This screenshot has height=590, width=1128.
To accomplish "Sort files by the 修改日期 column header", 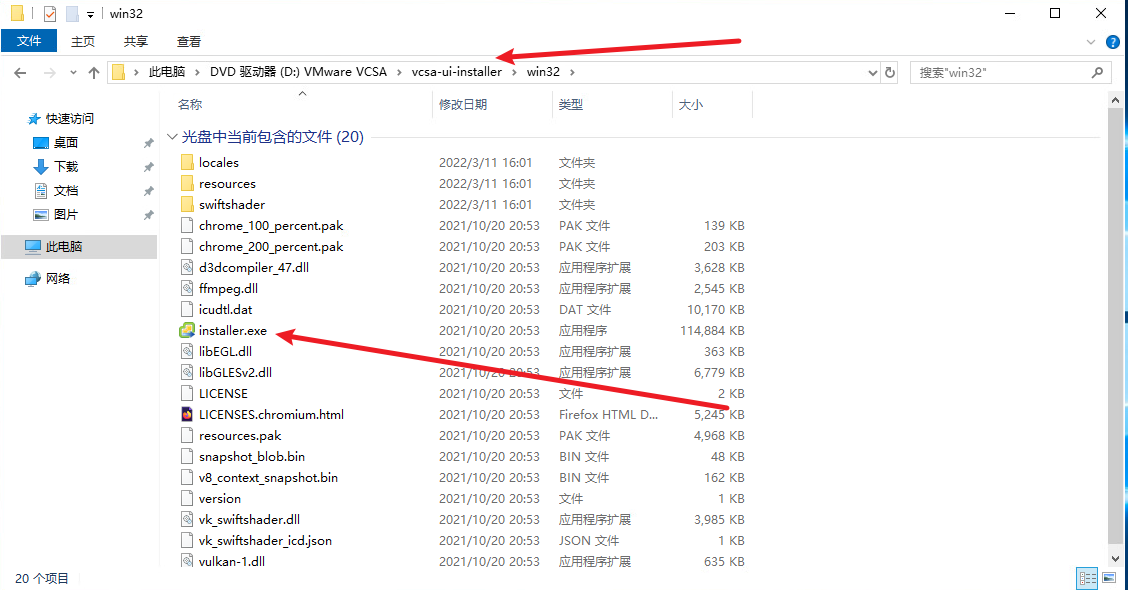I will pyautogui.click(x=463, y=104).
